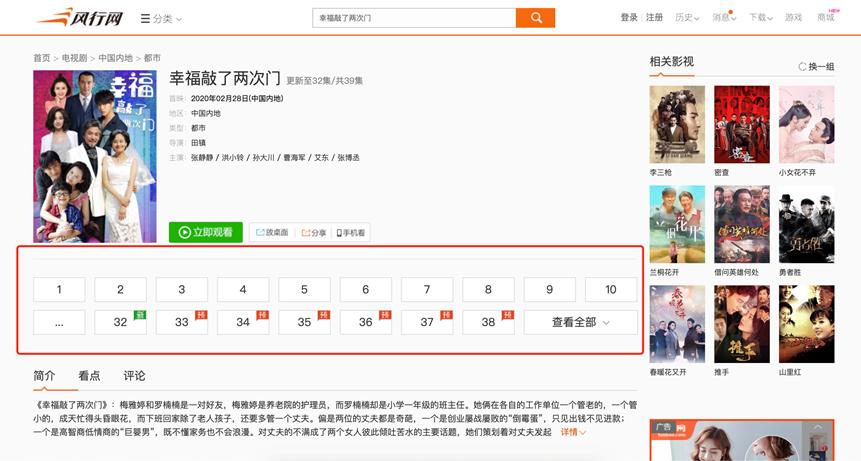Expand synopsis with 详情 link

pyautogui.click(x=572, y=432)
